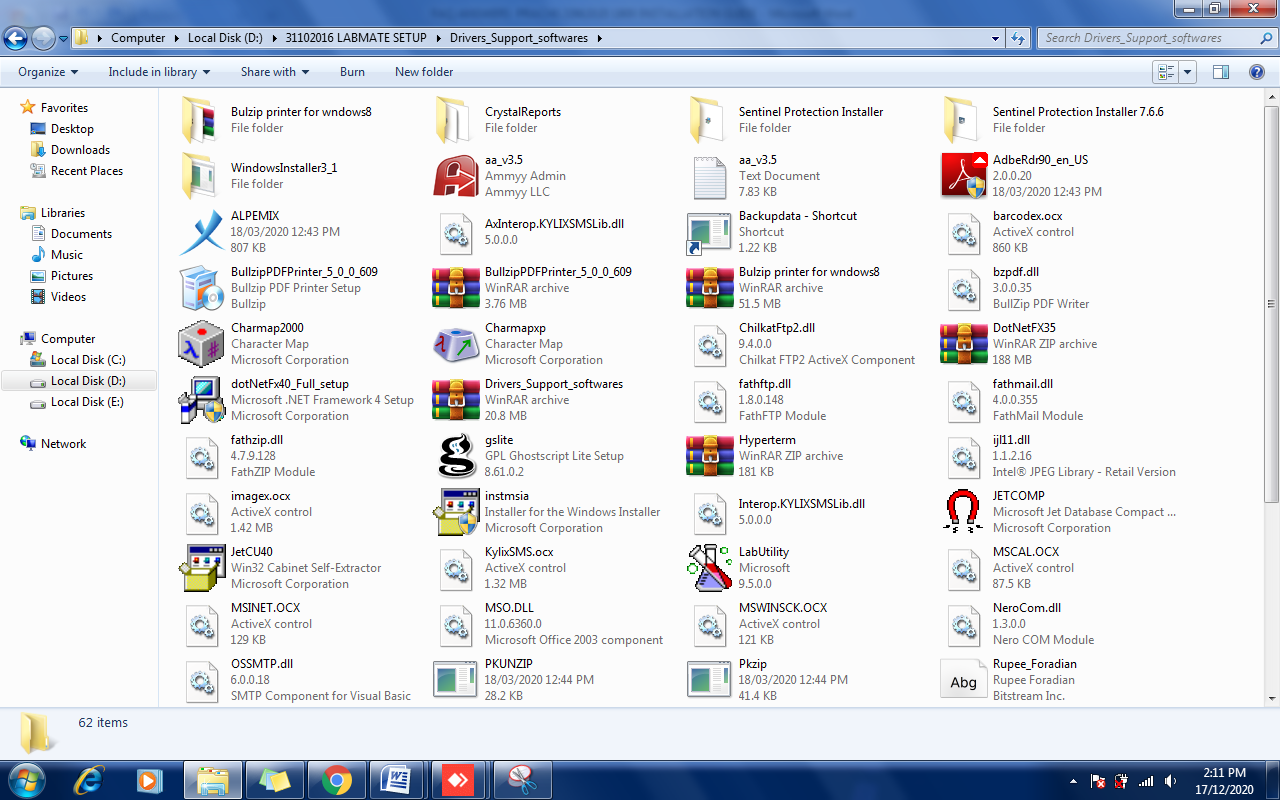Expand the Computer breadcrumb arrow
This screenshot has height=800, width=1280.
point(176,38)
